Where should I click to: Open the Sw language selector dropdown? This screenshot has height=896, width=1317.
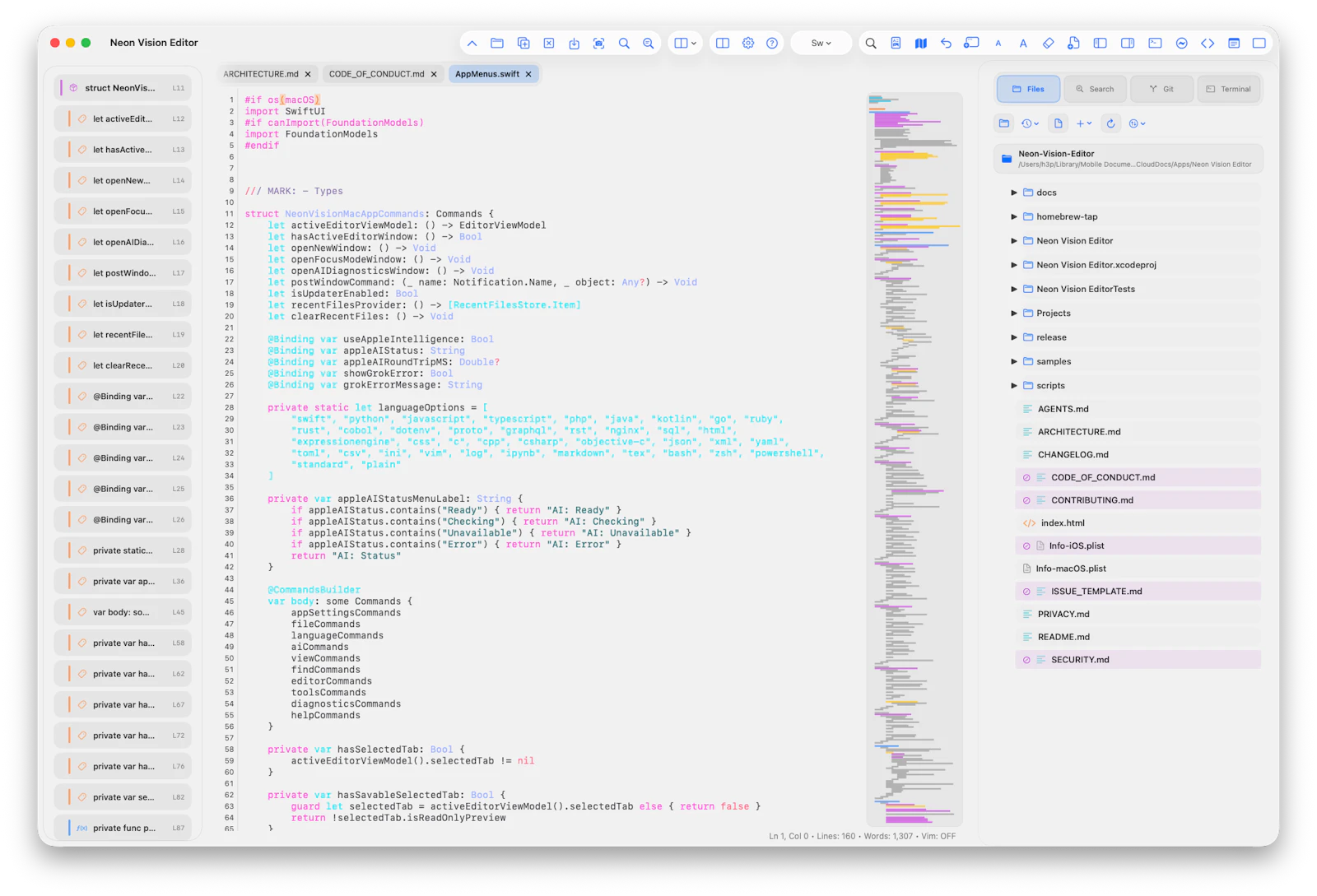click(x=821, y=44)
